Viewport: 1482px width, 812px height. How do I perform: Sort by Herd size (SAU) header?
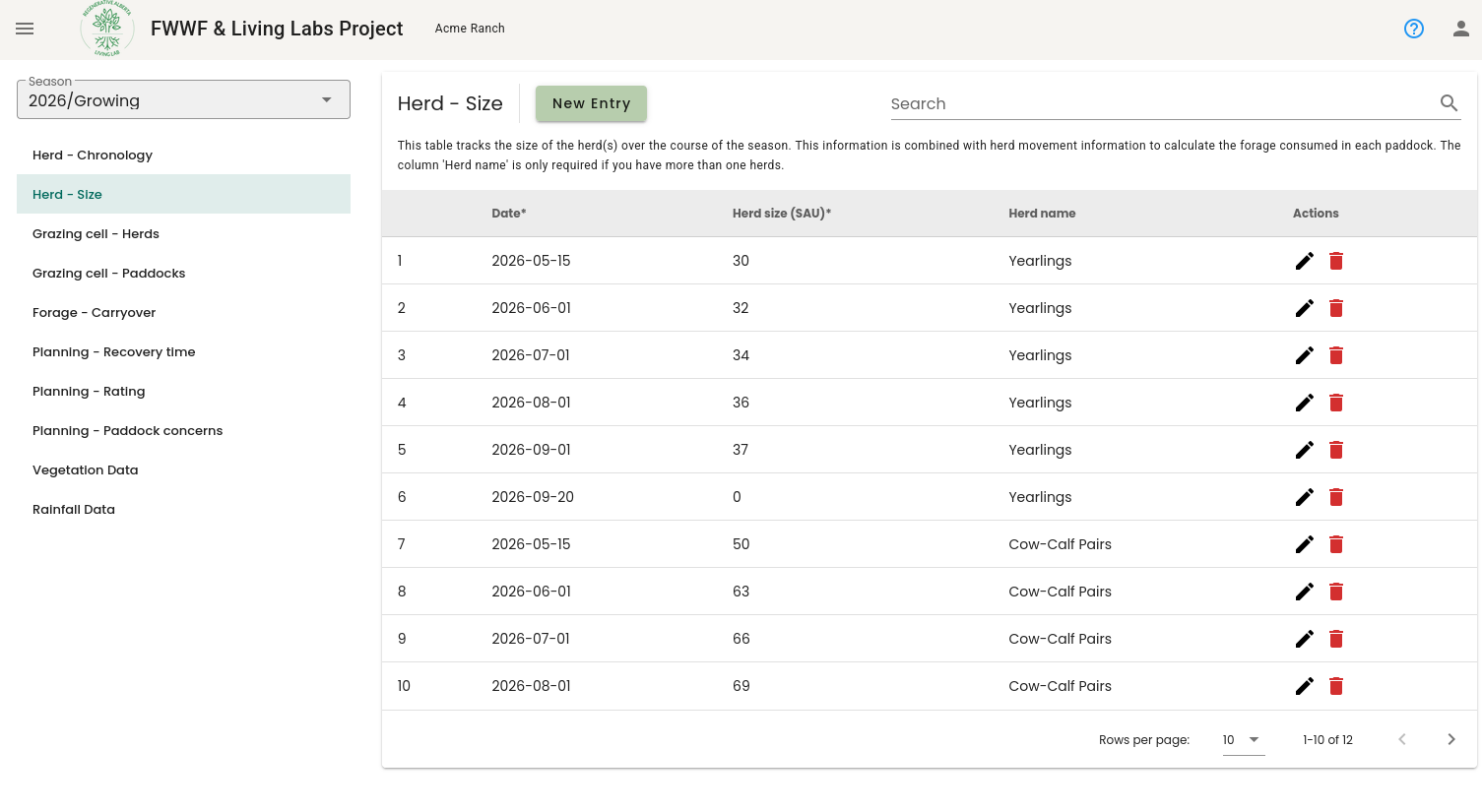[782, 214]
